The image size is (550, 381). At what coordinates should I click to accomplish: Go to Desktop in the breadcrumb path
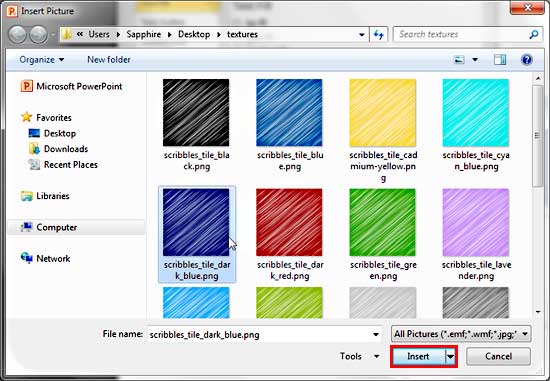tap(194, 34)
